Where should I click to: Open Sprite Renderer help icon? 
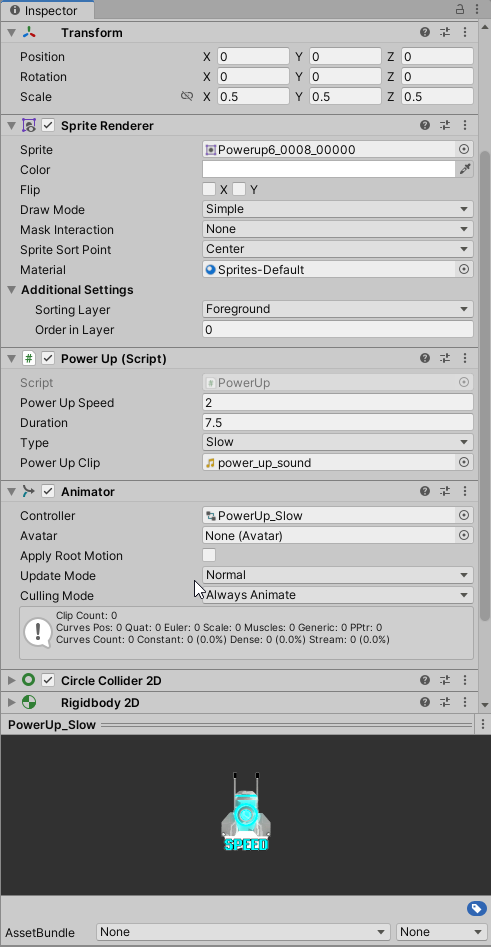pyautogui.click(x=425, y=126)
